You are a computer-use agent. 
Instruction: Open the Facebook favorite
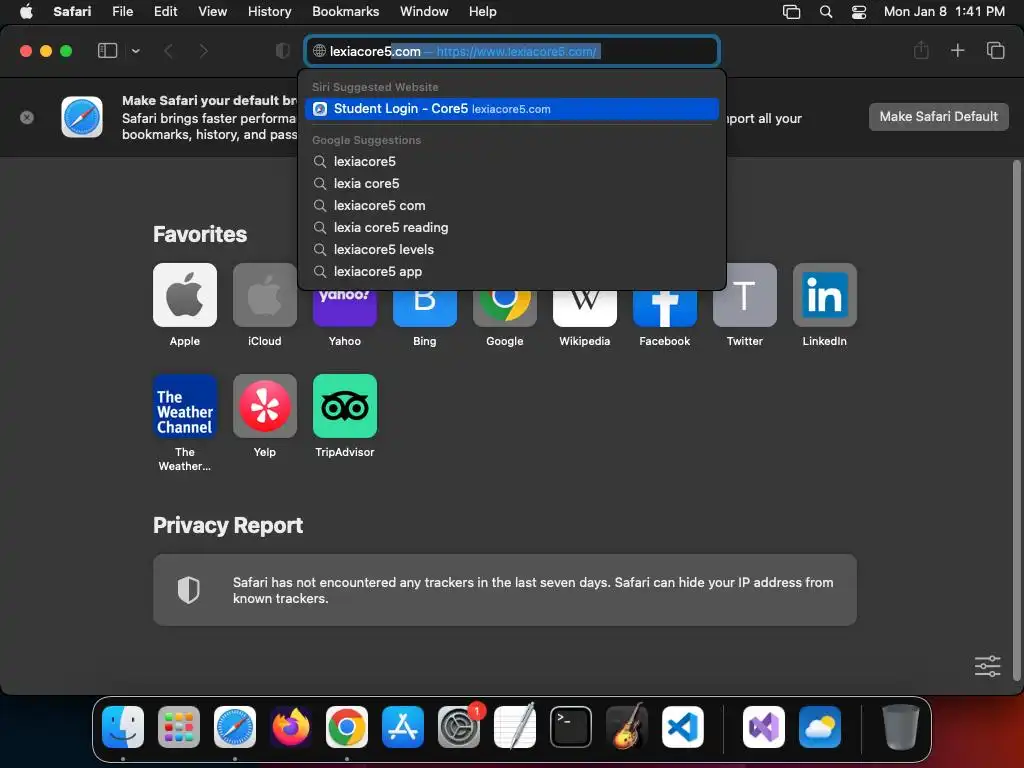[665, 308]
